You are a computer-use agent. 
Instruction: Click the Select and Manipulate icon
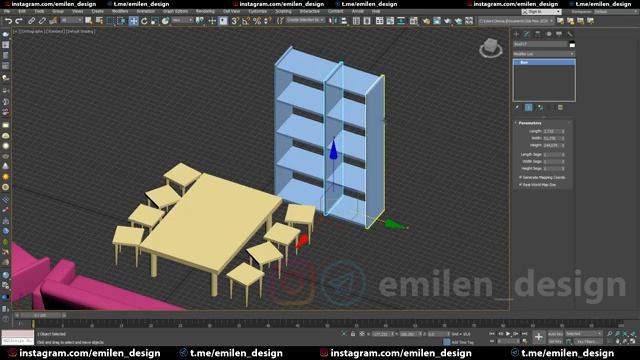(212, 21)
